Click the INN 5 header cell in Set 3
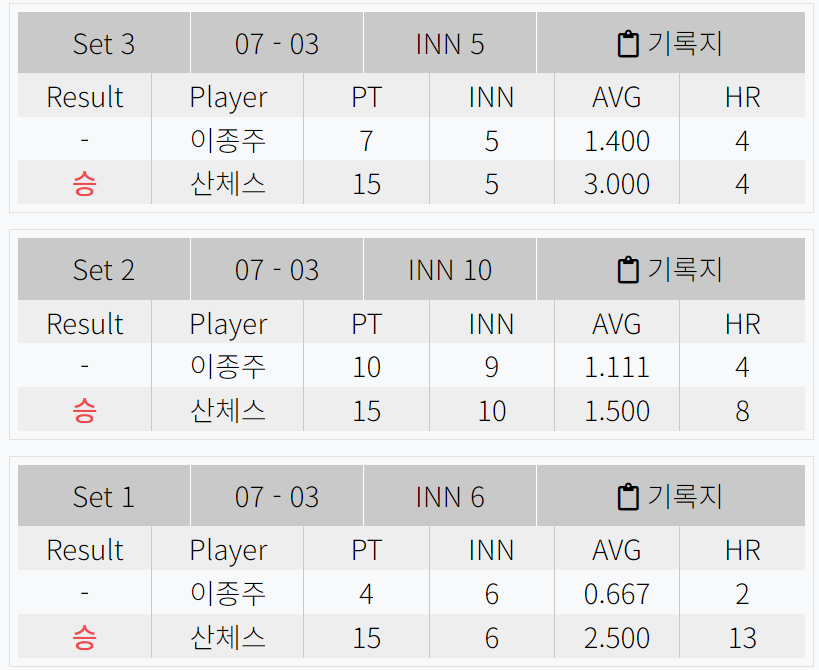Viewport: 819px width, 670px height. coord(449,43)
